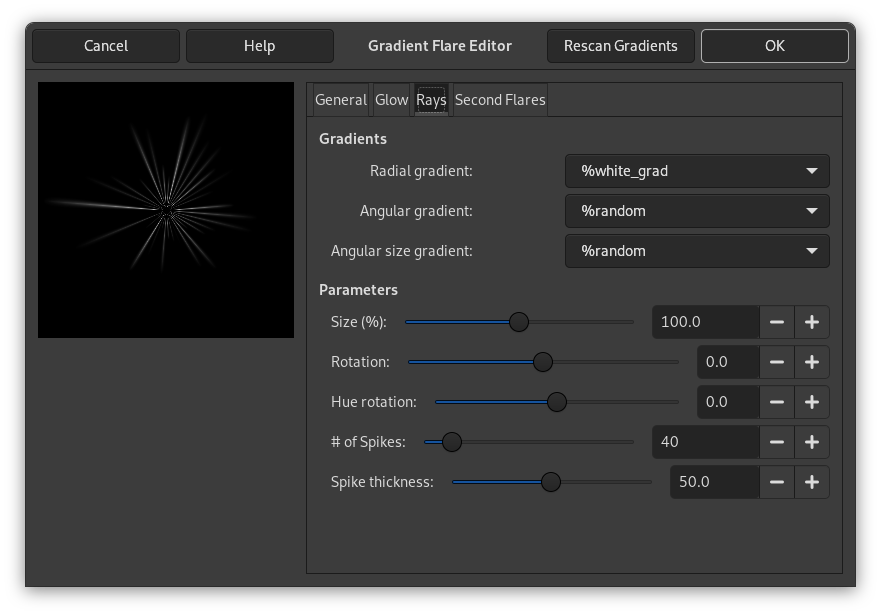Increment Size value with plus button
The height and width of the screenshot is (615, 881).
click(x=811, y=321)
